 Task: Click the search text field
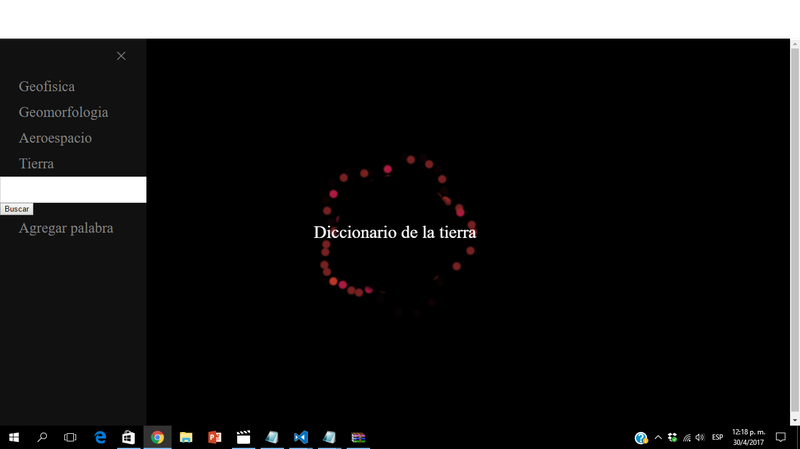click(73, 190)
